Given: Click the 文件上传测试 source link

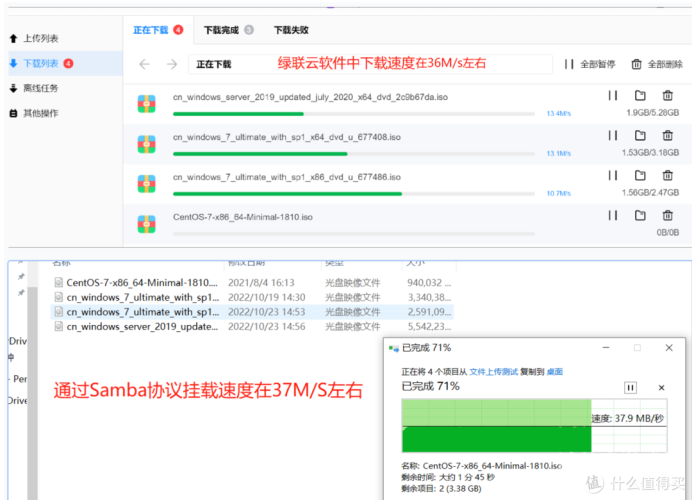Looking at the screenshot, I should 493,372.
